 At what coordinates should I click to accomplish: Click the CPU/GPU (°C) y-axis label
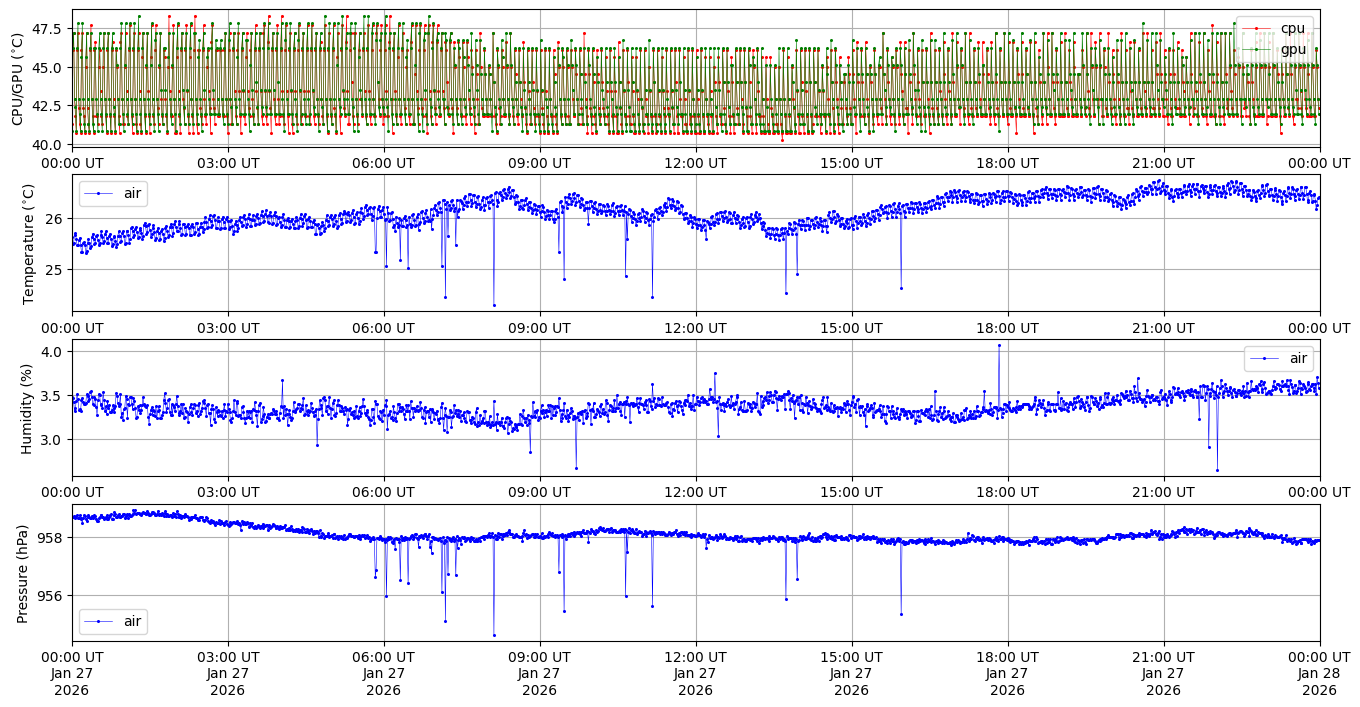point(17,79)
